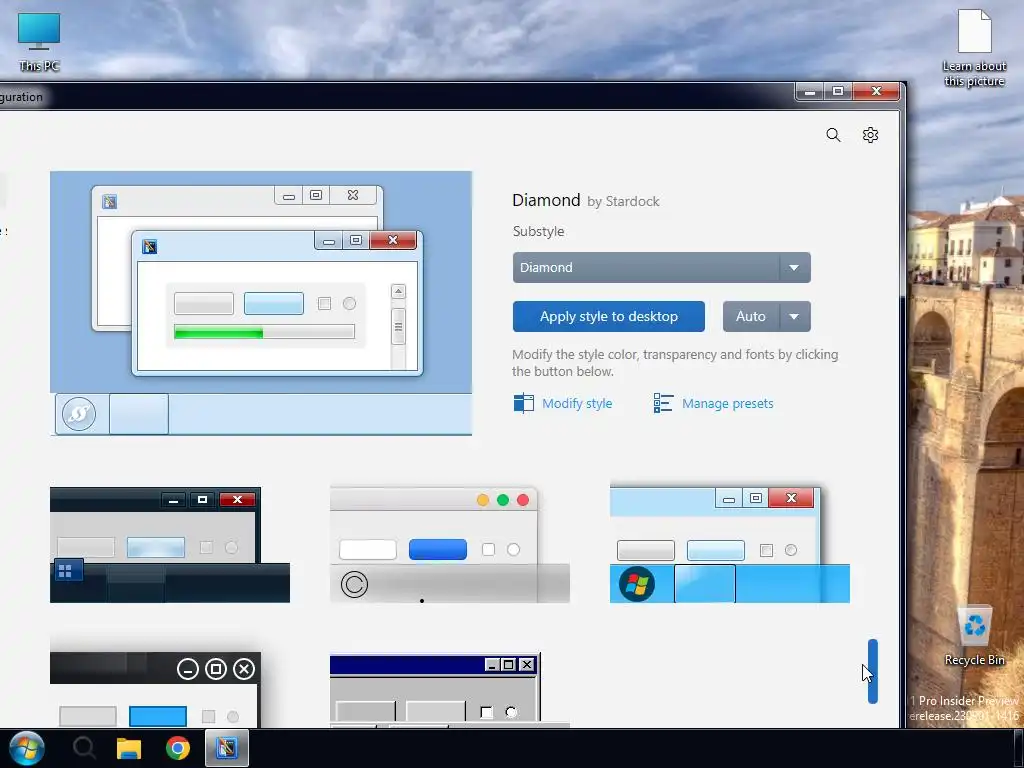Minimize the WindowBlinds configuration window
Image resolution: width=1024 pixels, height=768 pixels.
(809, 91)
